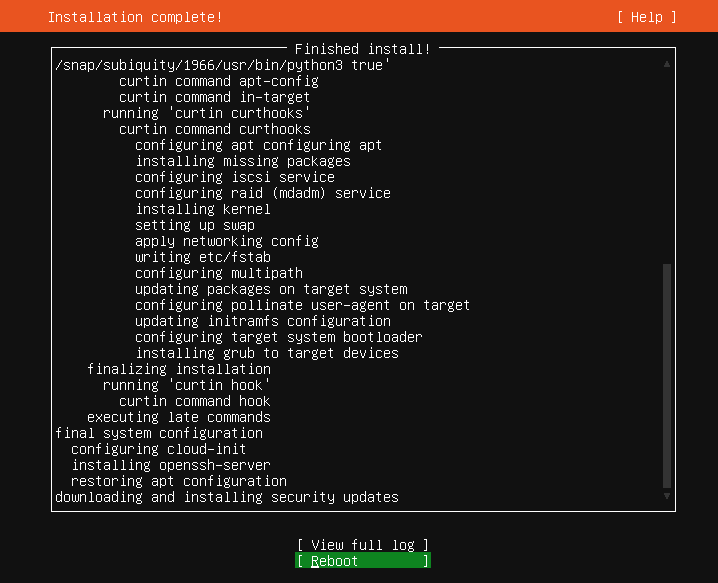718x583 pixels.
Task: Click the 'apply networking config' line
Action: point(227,241)
